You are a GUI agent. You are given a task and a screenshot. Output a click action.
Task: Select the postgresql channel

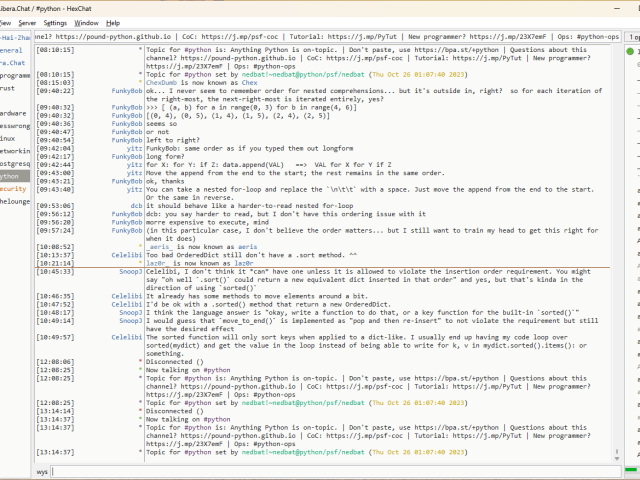(15, 162)
